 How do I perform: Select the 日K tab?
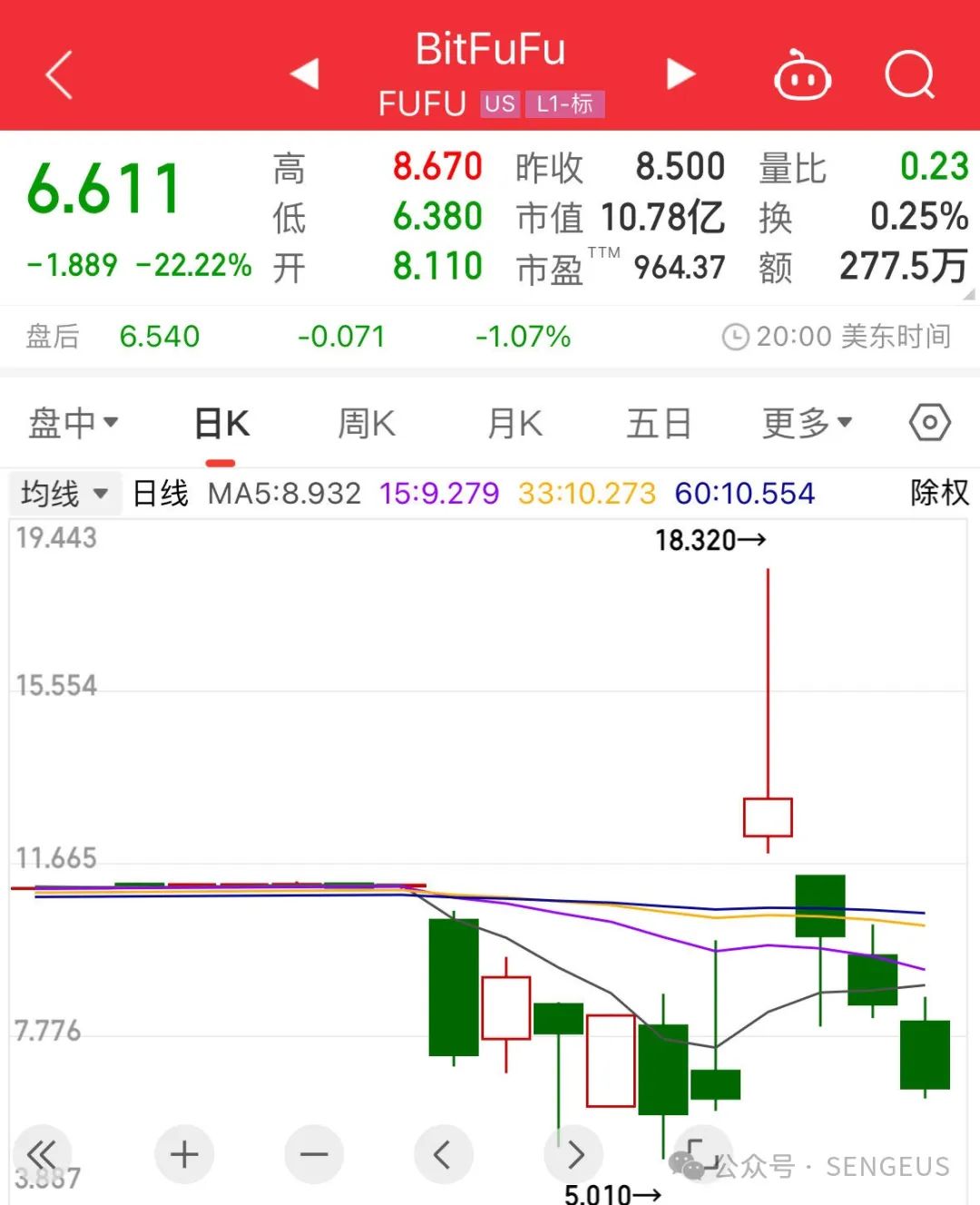point(221,424)
